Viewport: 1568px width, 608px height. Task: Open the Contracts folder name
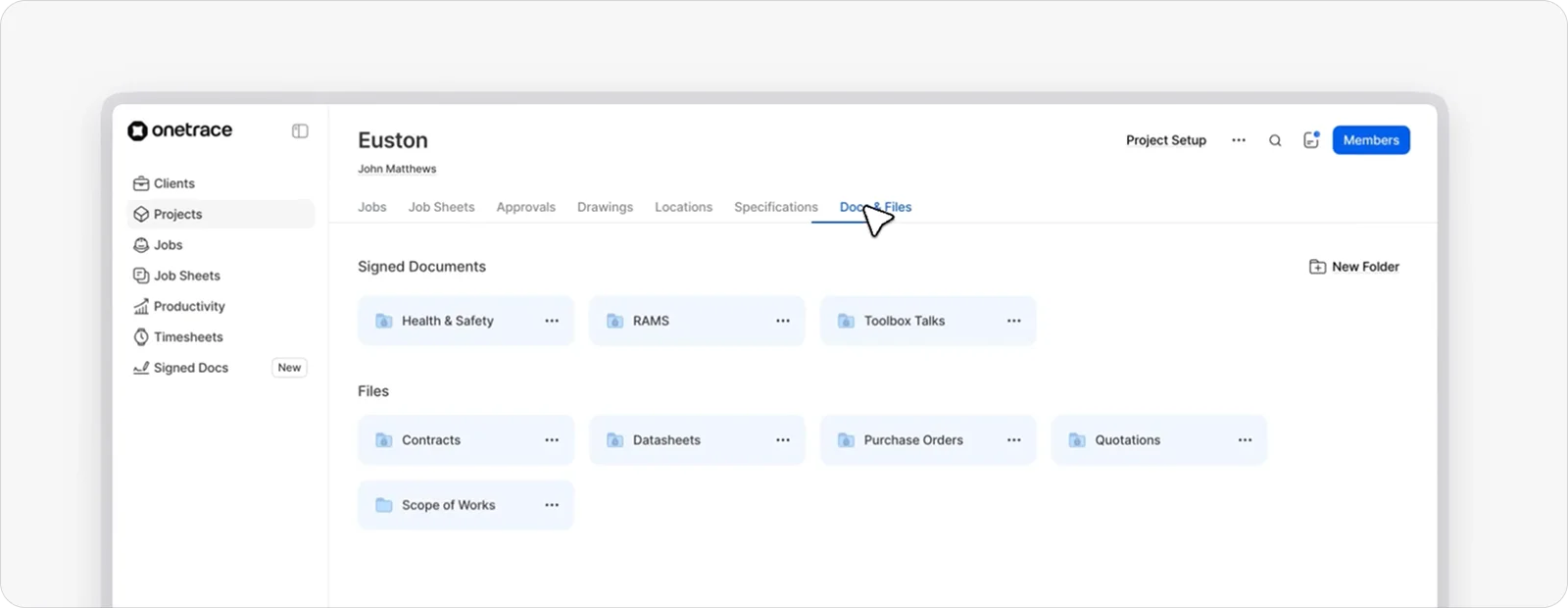(x=431, y=440)
